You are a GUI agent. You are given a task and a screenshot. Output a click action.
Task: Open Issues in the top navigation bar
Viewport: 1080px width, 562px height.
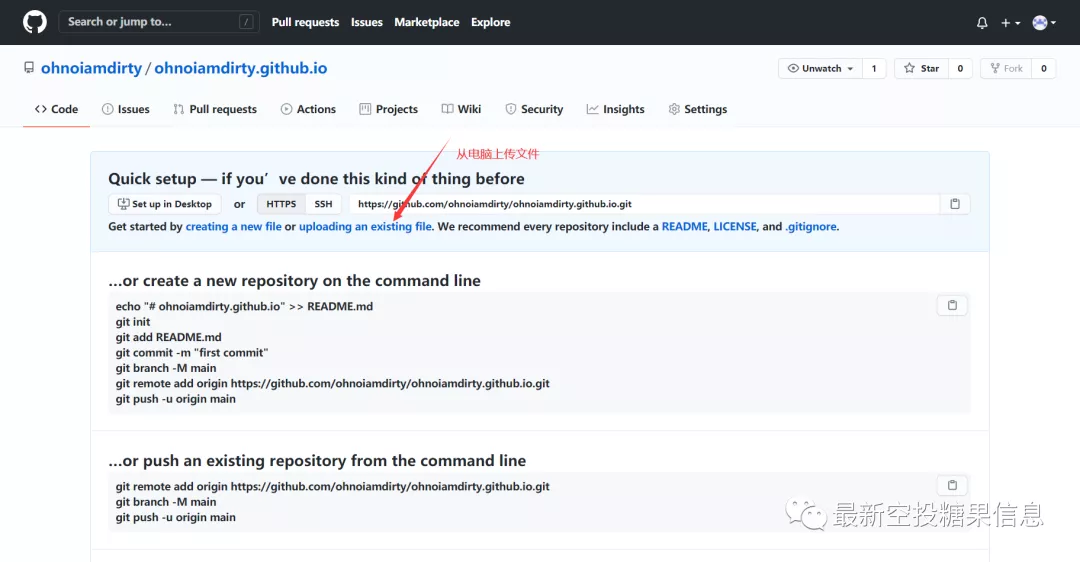(366, 22)
